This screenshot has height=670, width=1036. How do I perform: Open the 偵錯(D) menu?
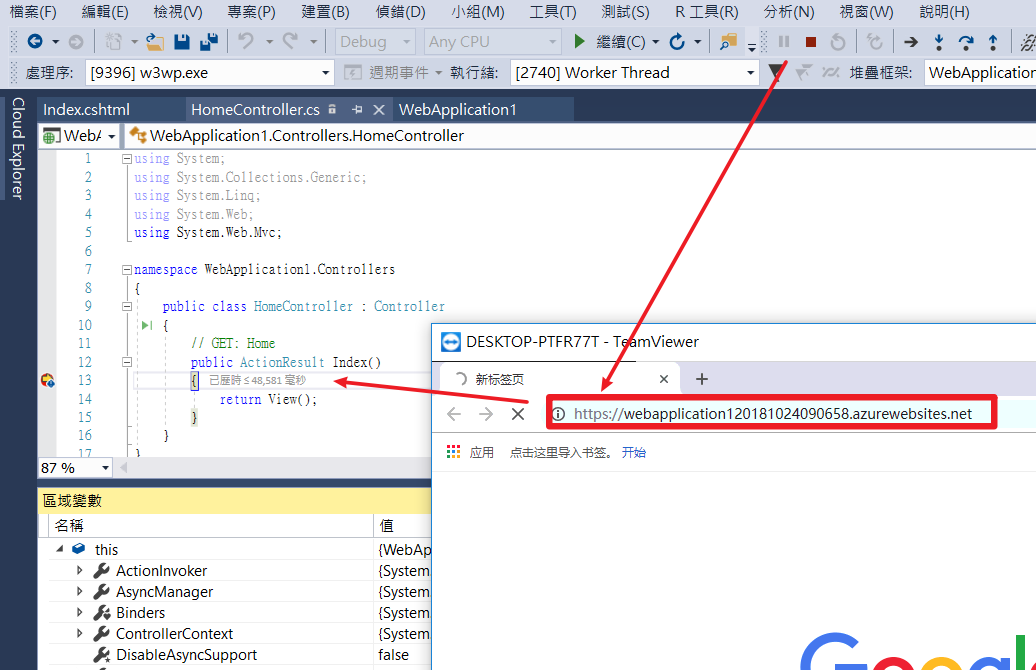tap(400, 12)
